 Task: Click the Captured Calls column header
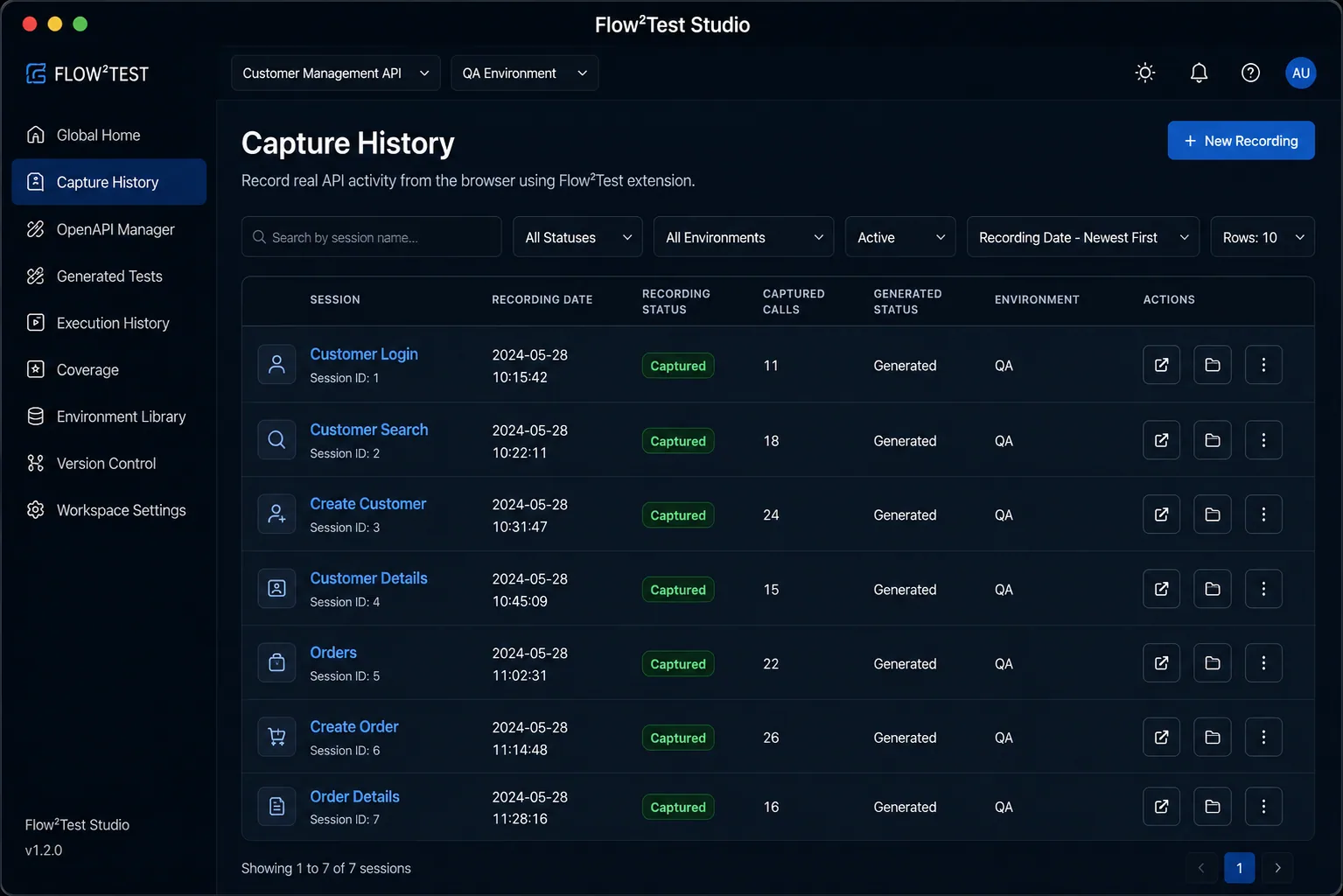[794, 301]
